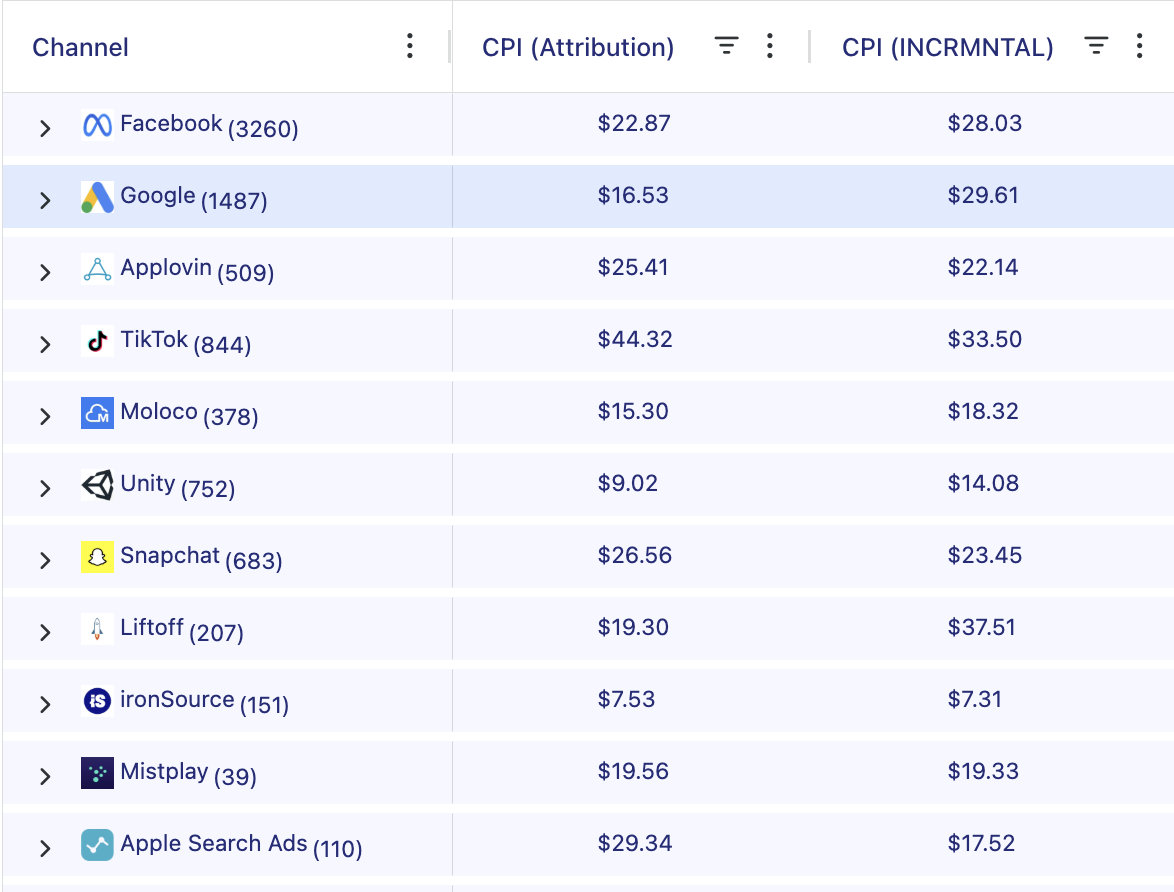Sort by CPI (Attribution) header label
Viewport: 1174px width, 892px height.
pos(578,47)
